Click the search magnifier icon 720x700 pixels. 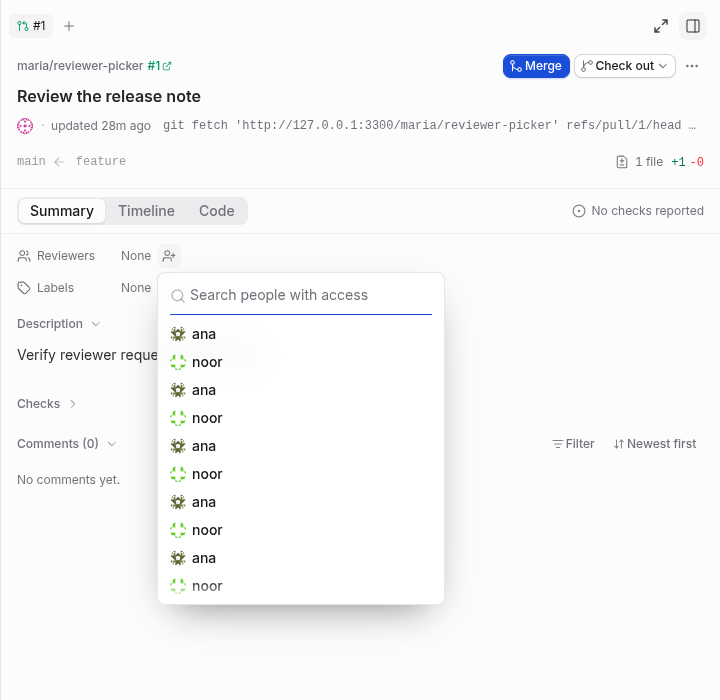[178, 296]
